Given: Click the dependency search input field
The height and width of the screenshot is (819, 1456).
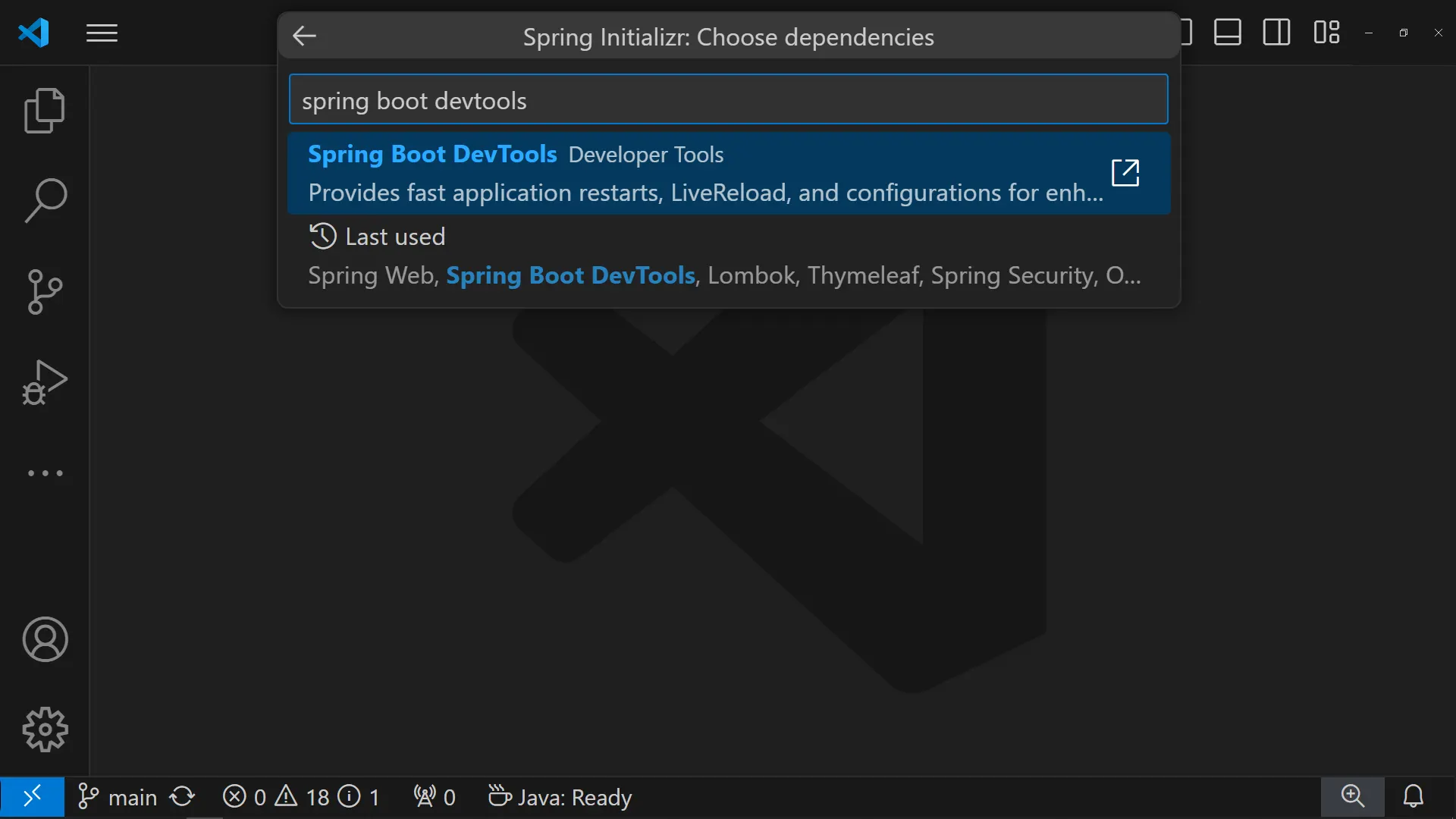Looking at the screenshot, I should [x=728, y=100].
